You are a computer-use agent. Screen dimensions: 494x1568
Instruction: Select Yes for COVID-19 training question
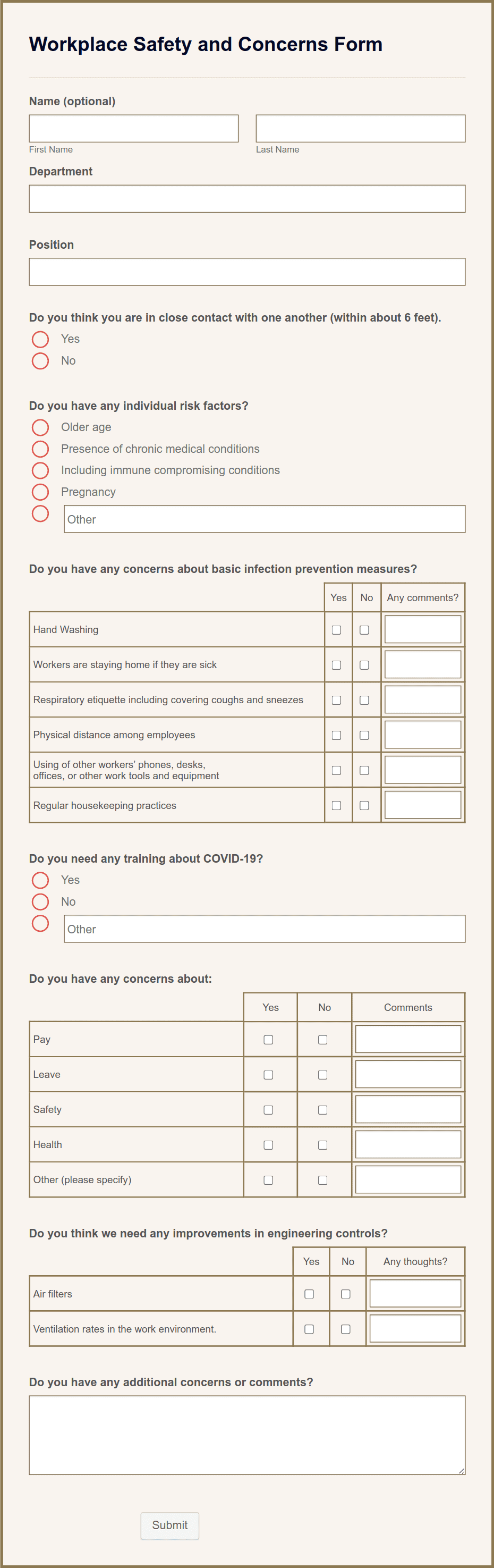(40, 880)
